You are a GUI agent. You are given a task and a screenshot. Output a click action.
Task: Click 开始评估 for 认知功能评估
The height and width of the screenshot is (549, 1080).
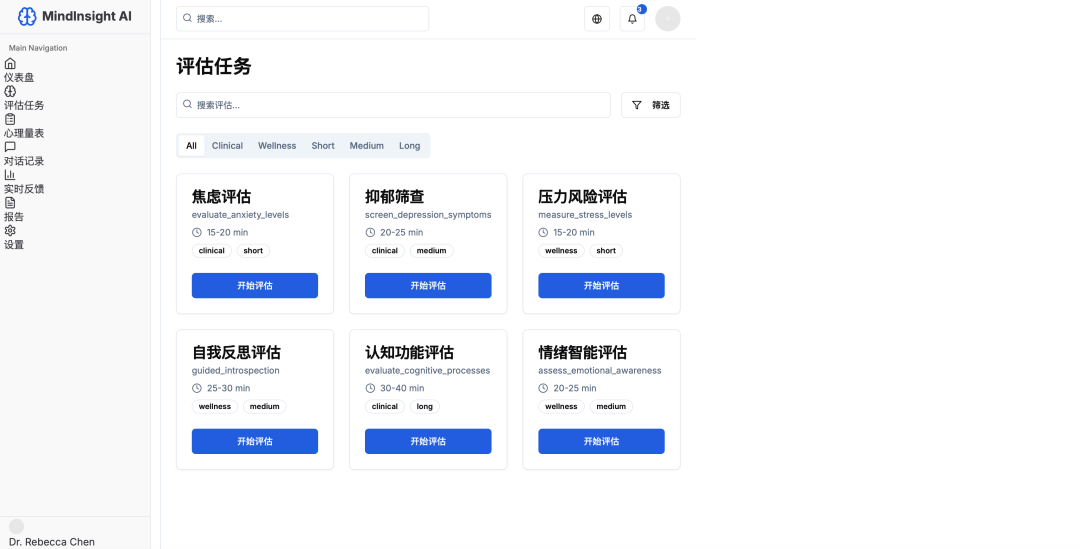pyautogui.click(x=427, y=442)
